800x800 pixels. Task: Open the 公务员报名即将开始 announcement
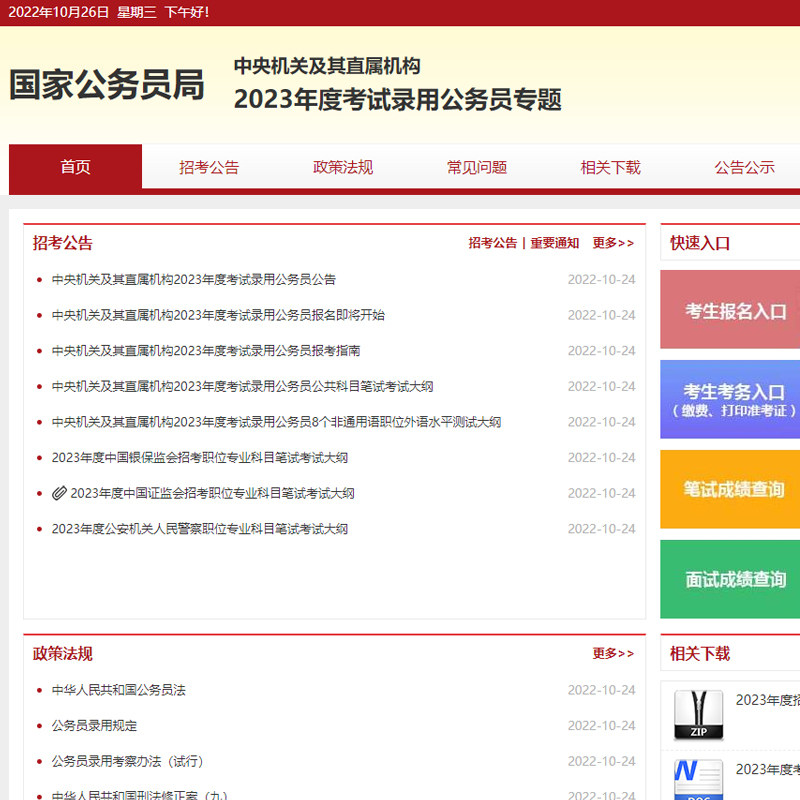click(218, 315)
